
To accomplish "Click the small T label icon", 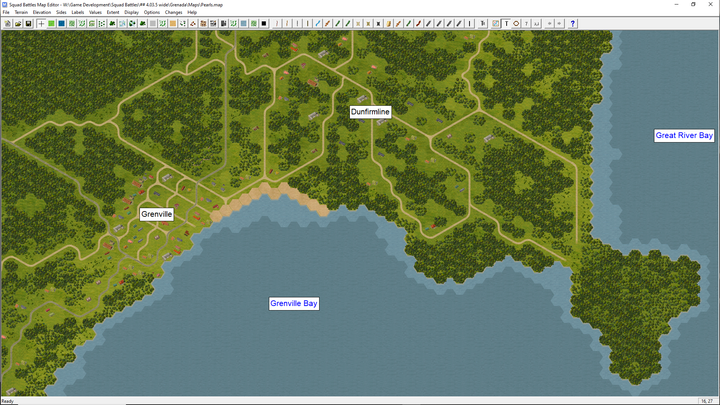I will (x=526, y=23).
